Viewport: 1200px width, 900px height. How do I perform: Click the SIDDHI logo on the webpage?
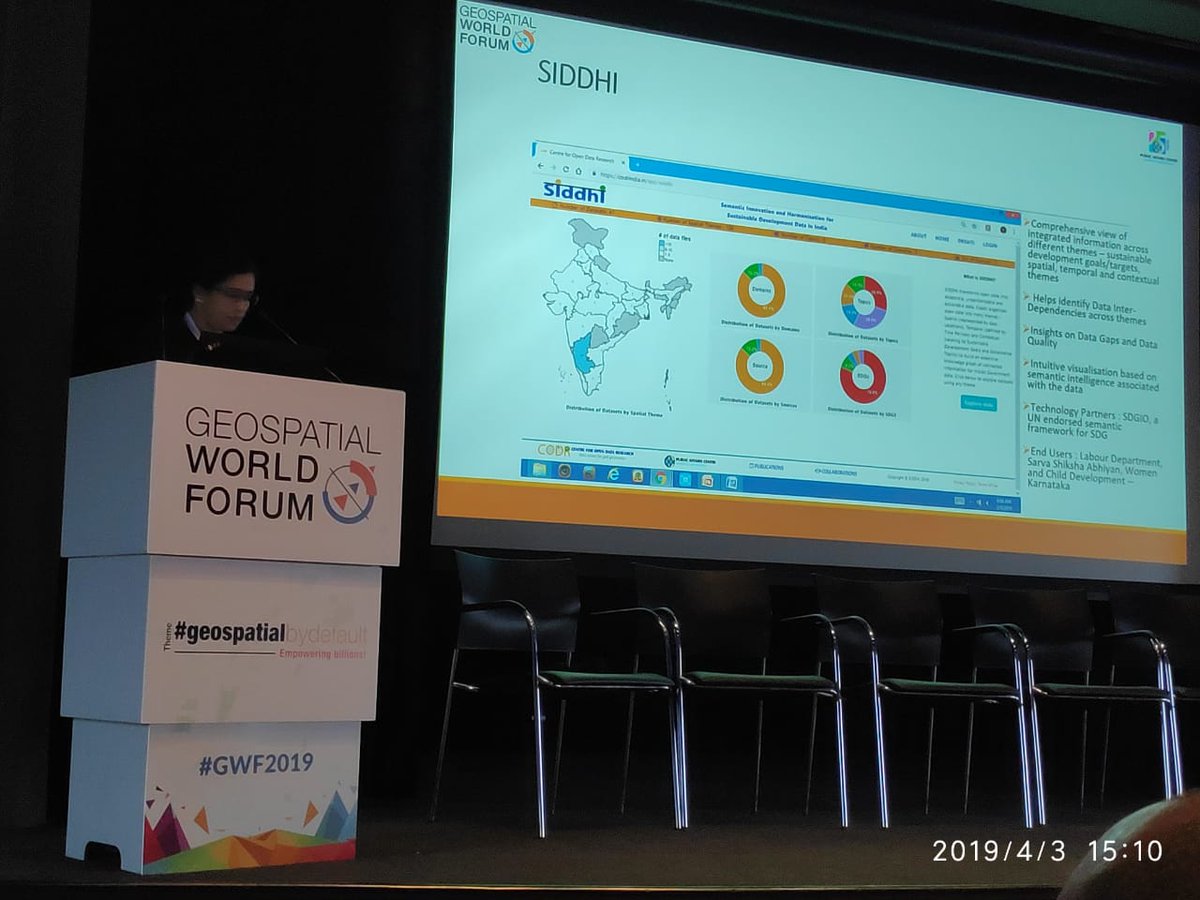[576, 190]
